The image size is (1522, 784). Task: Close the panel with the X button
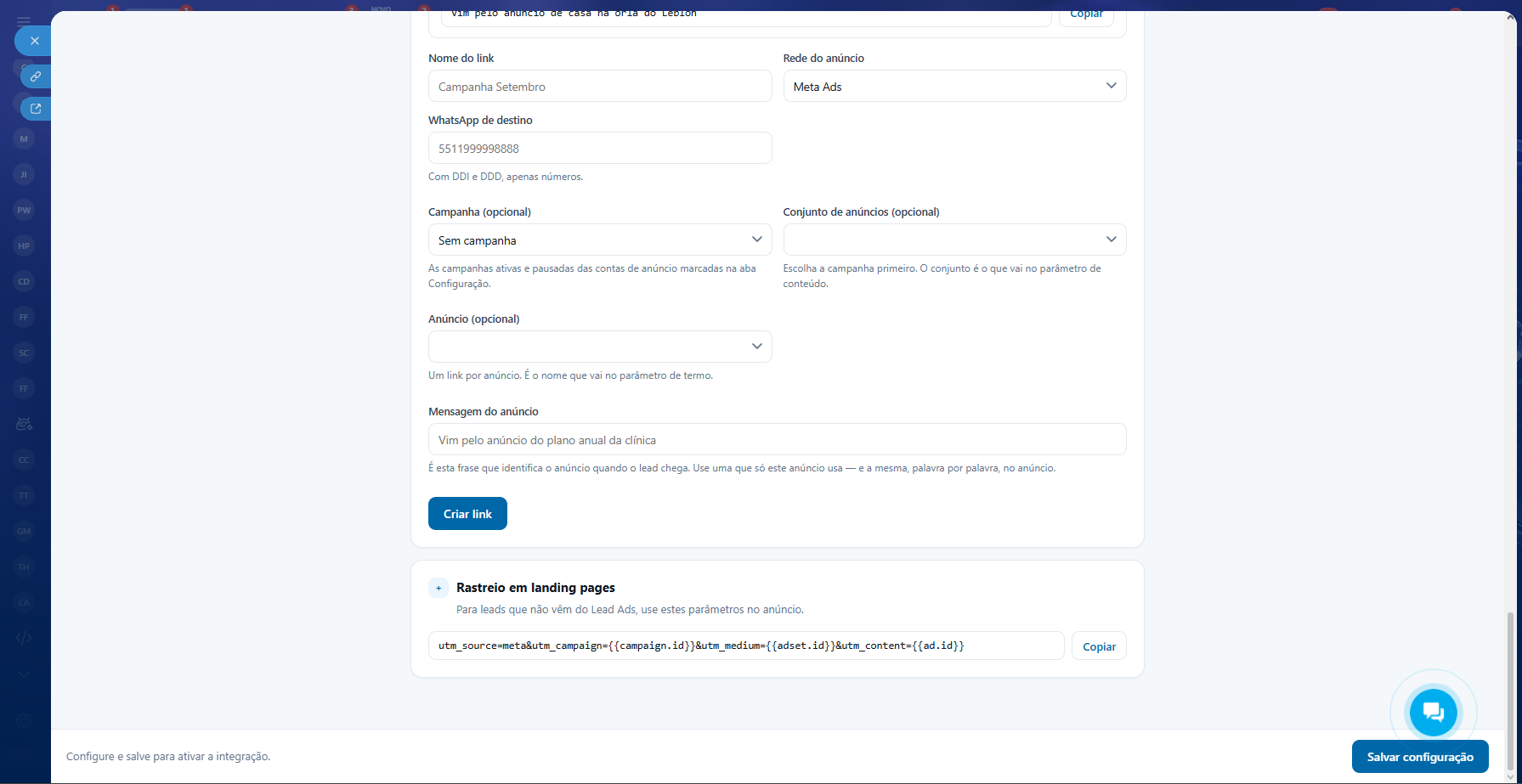pyautogui.click(x=34, y=41)
